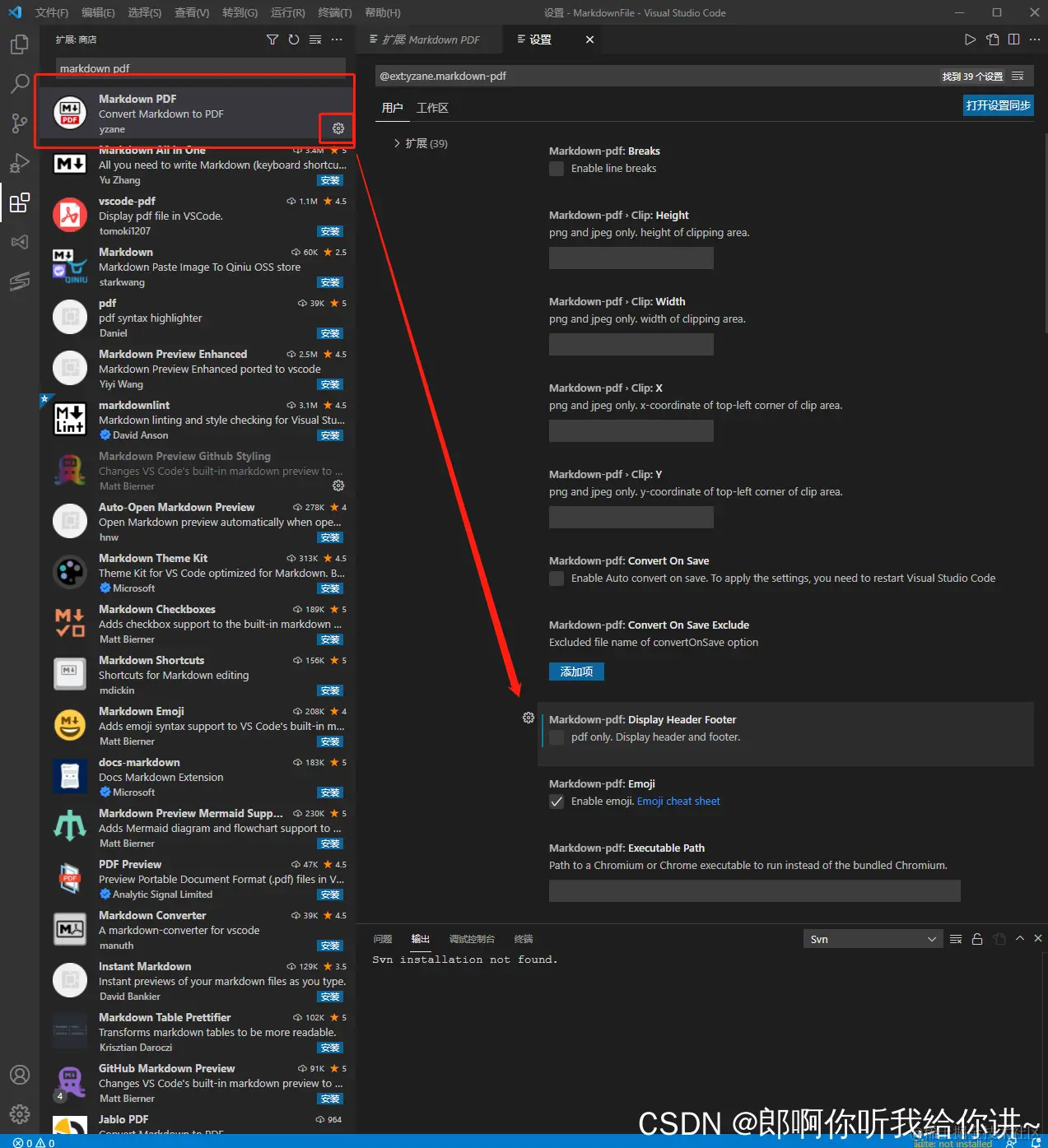Open the Source Control view

pyautogui.click(x=20, y=123)
